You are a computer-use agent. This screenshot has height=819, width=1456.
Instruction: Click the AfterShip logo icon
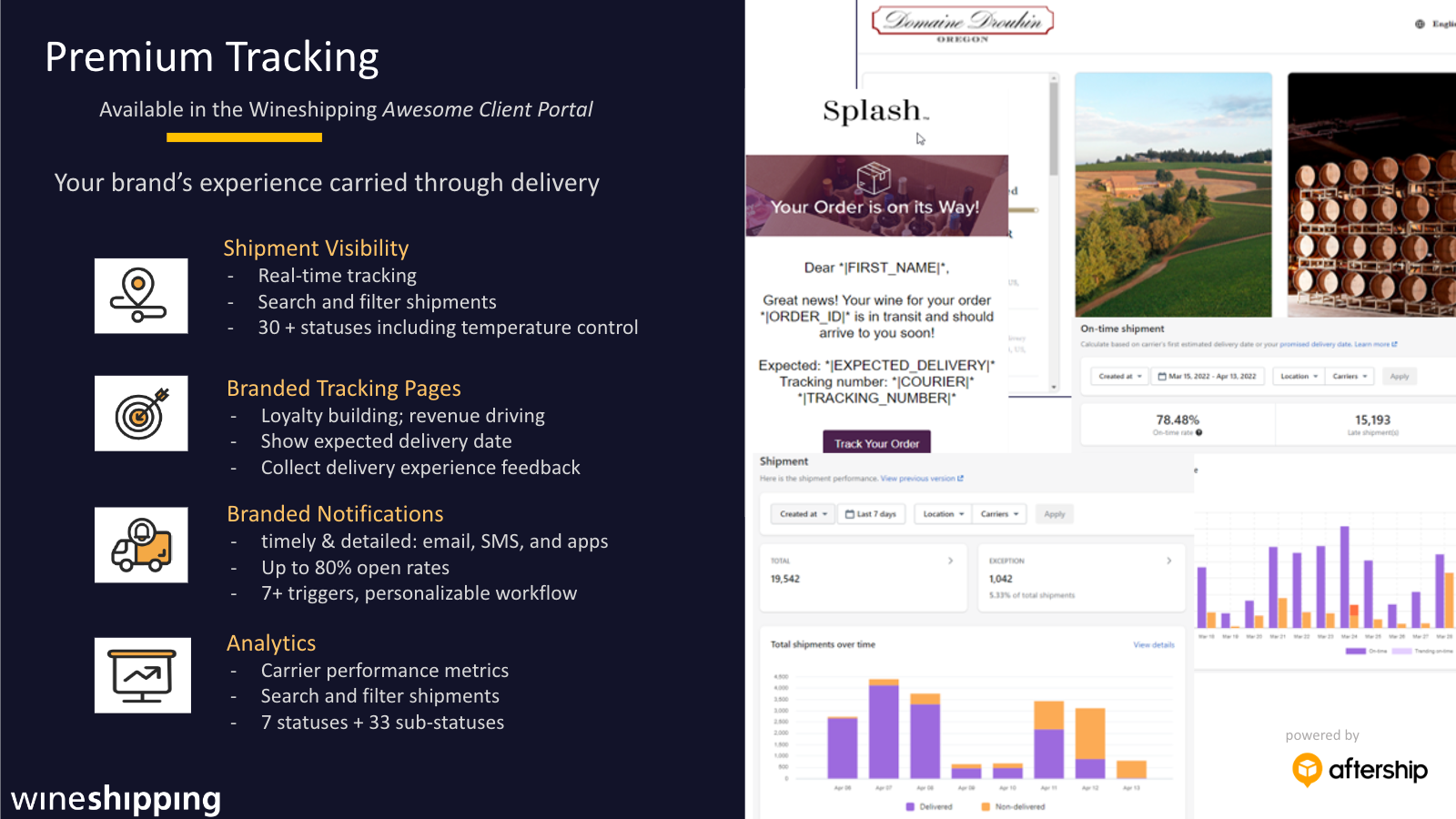1308,770
